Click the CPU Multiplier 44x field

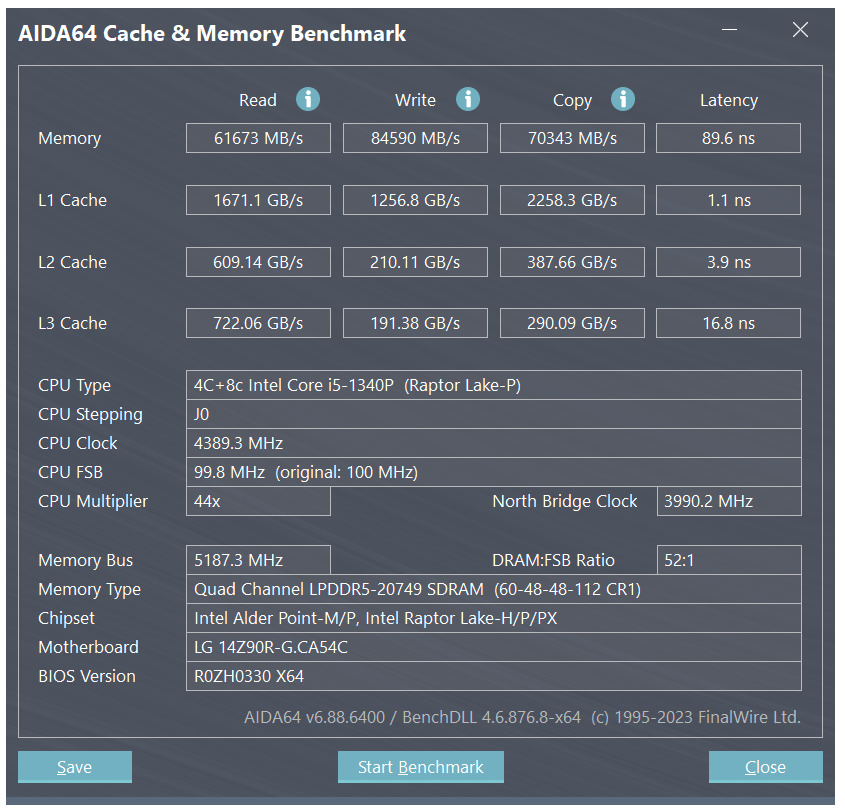click(x=258, y=501)
